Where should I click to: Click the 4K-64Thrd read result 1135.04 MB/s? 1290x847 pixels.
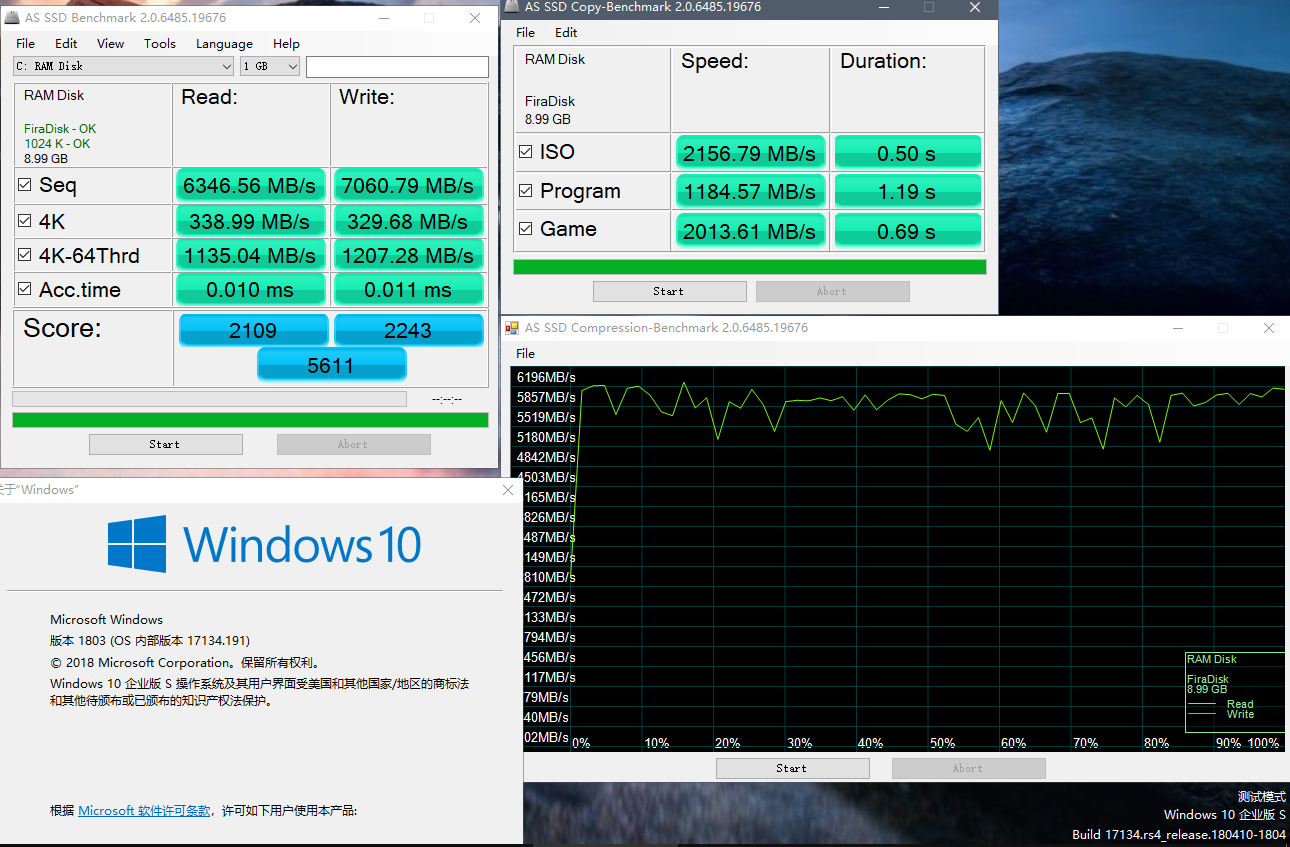[251, 255]
